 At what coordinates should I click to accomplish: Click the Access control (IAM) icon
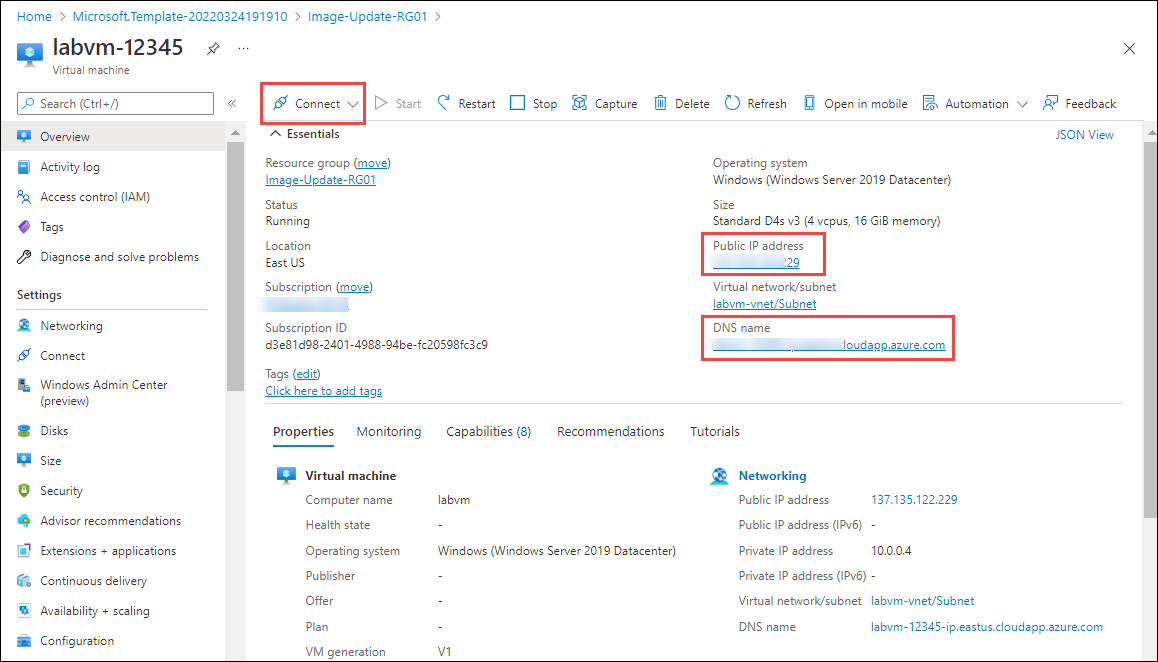click(x=24, y=197)
